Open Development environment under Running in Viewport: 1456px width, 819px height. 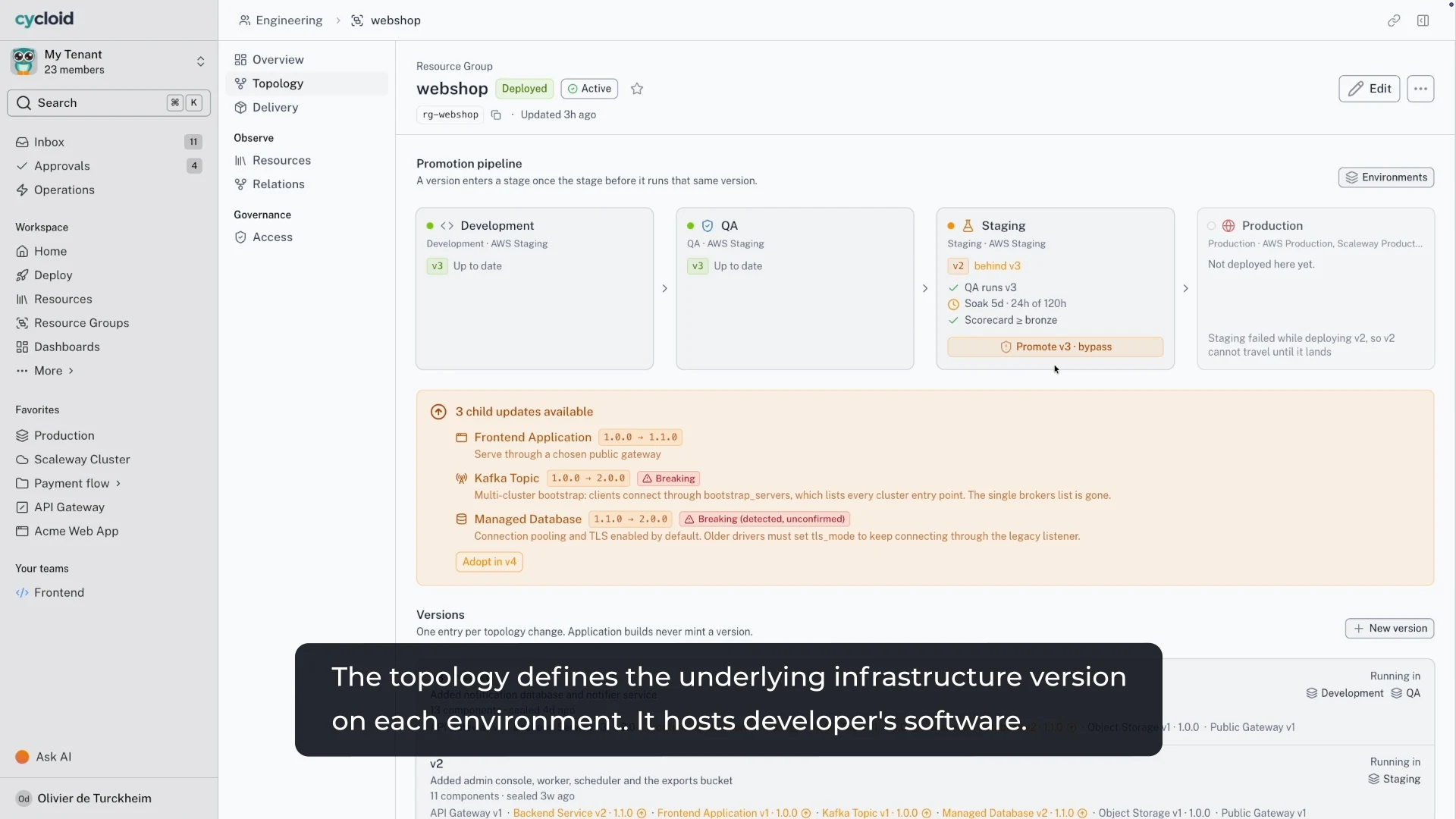1345,694
